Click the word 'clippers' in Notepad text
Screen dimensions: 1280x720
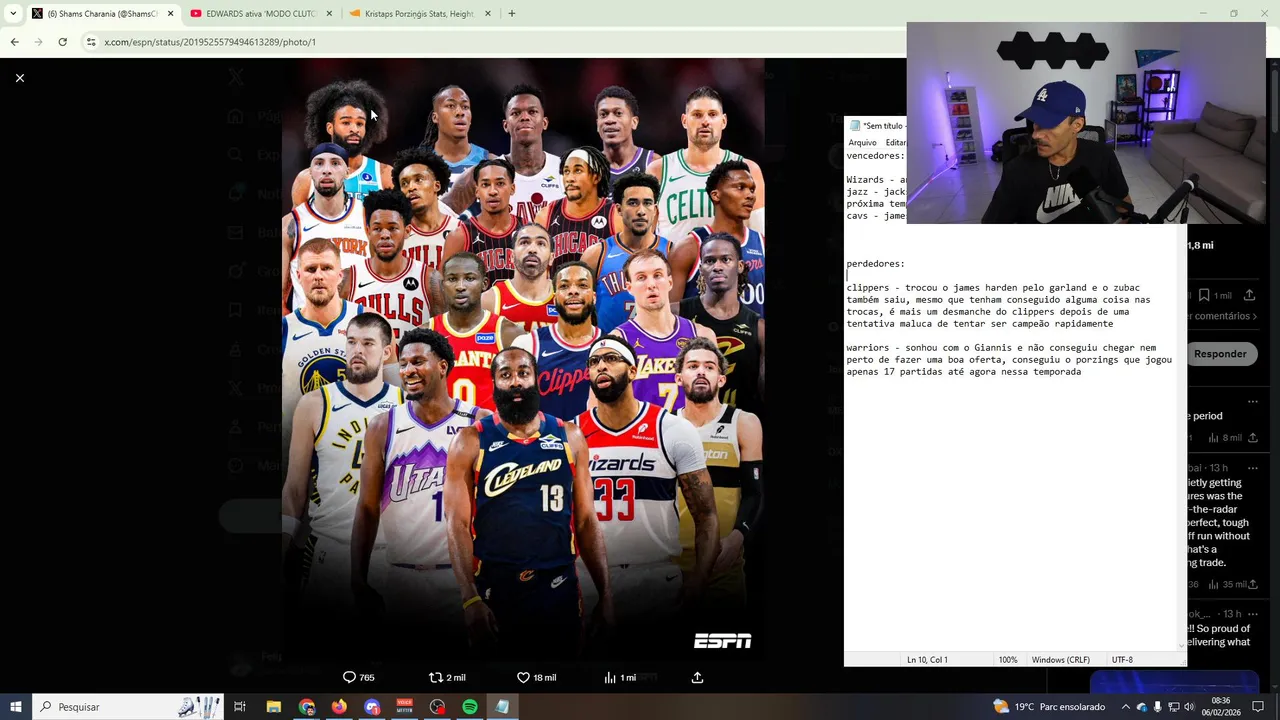pyautogui.click(x=870, y=288)
